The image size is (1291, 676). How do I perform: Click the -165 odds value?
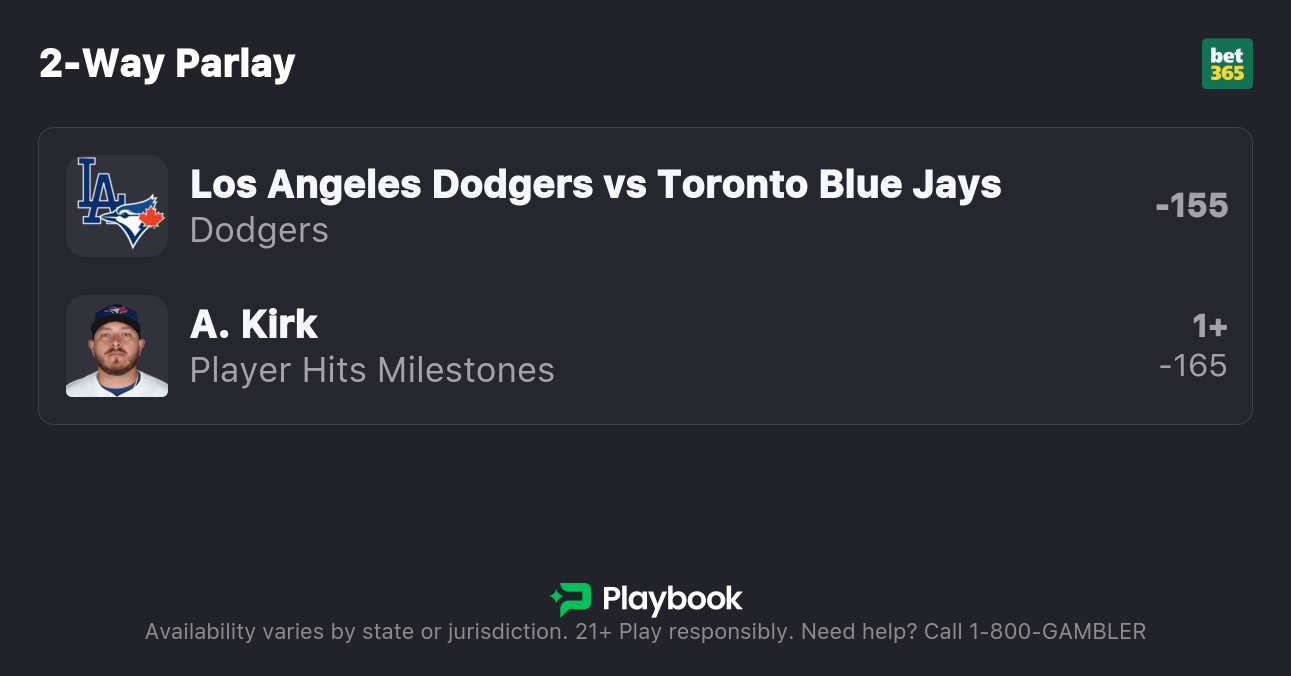[1193, 366]
